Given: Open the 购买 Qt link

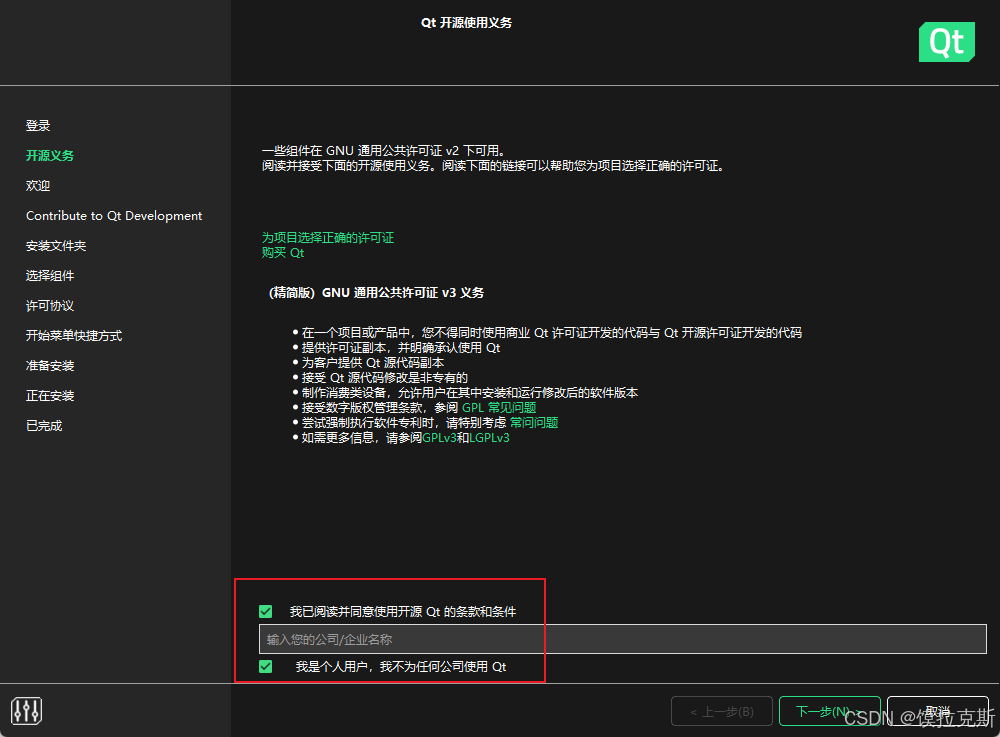Looking at the screenshot, I should point(283,252).
